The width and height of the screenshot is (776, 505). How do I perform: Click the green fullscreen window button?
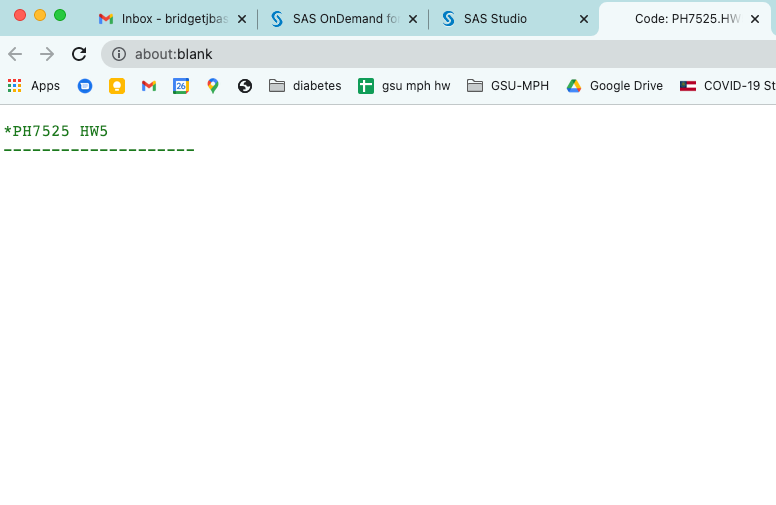pyautogui.click(x=60, y=15)
